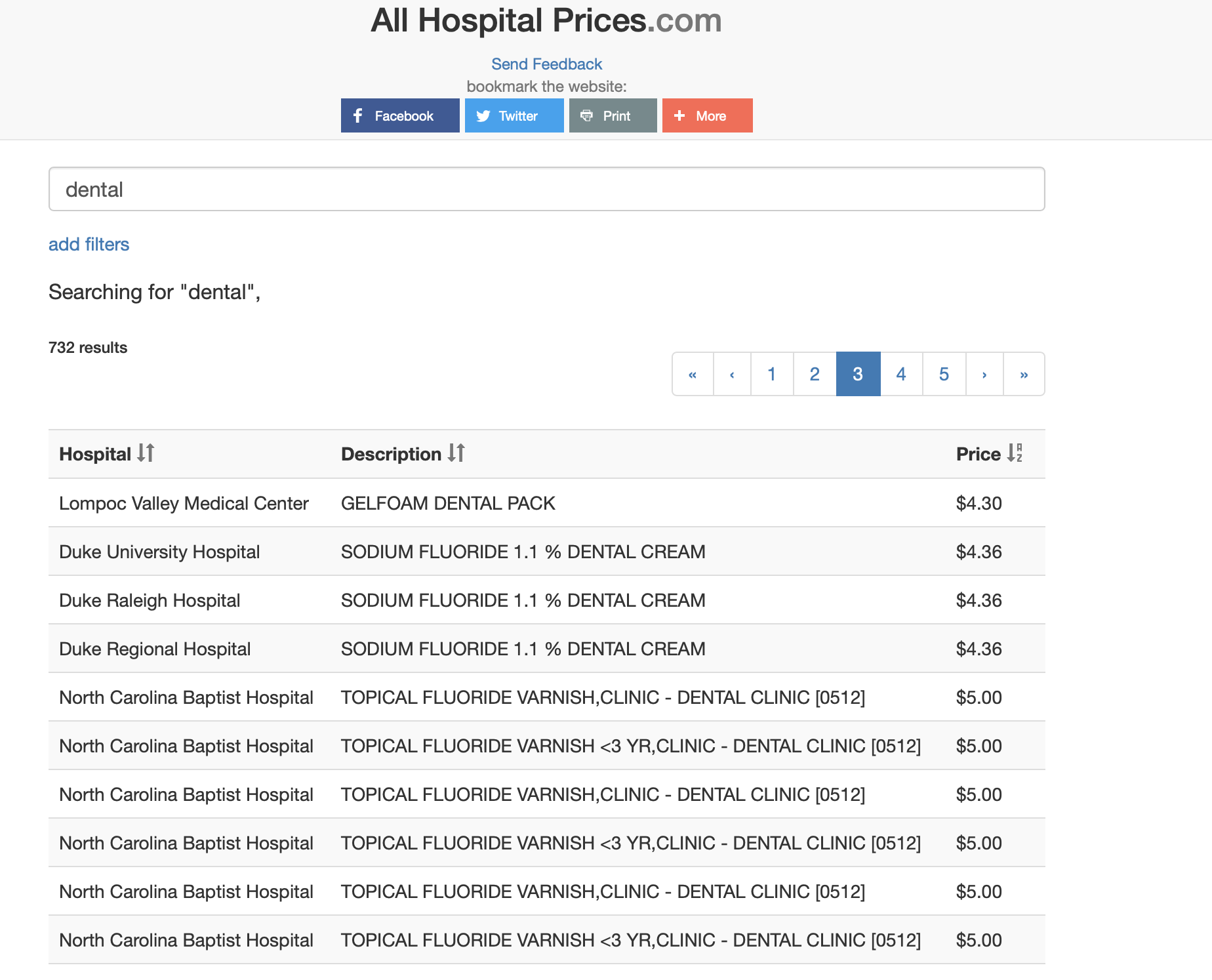Share the page on Facebook
The image size is (1212, 980).
coord(399,115)
